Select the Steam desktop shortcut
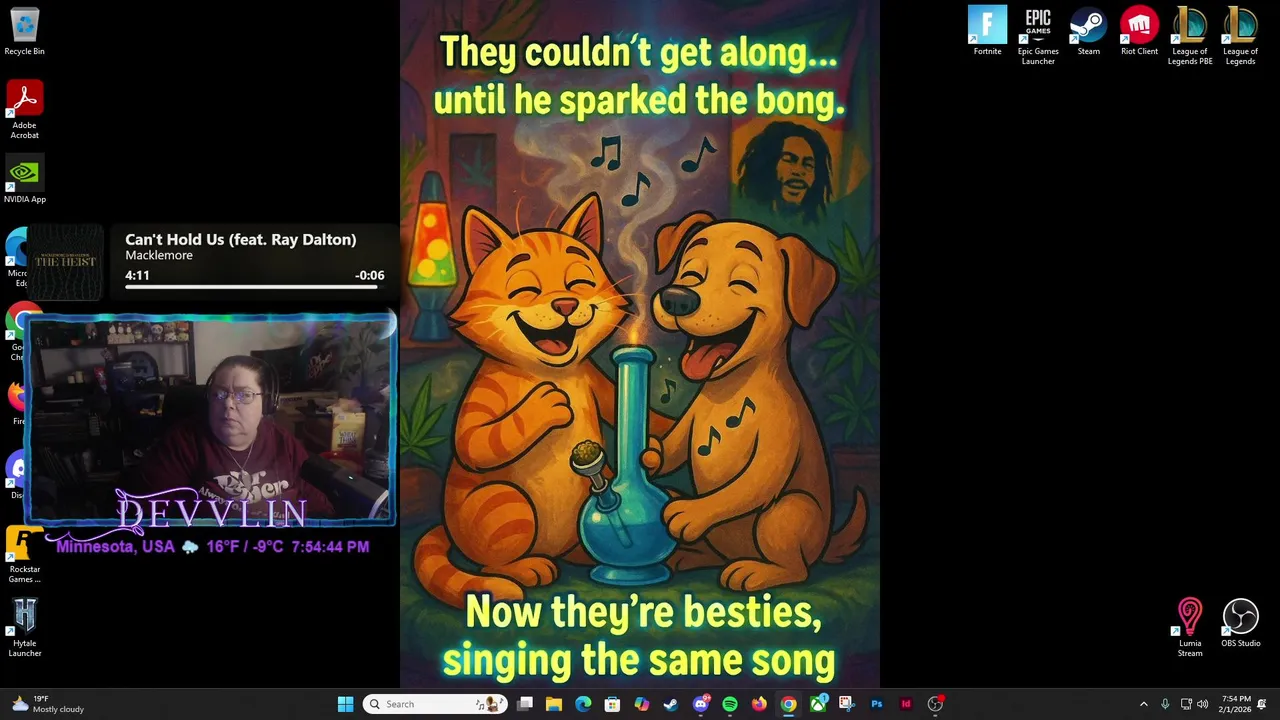Viewport: 1280px width, 720px height. point(1088,32)
